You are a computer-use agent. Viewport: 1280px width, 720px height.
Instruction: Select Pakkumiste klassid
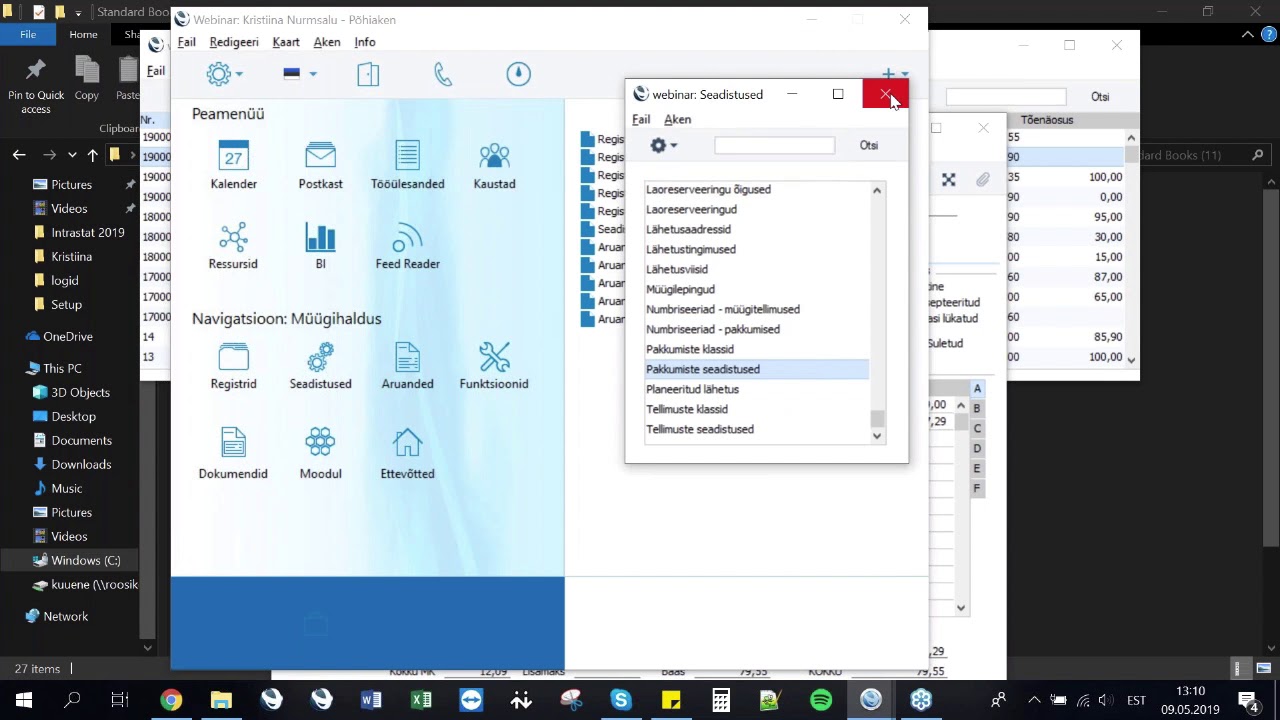(x=757, y=349)
